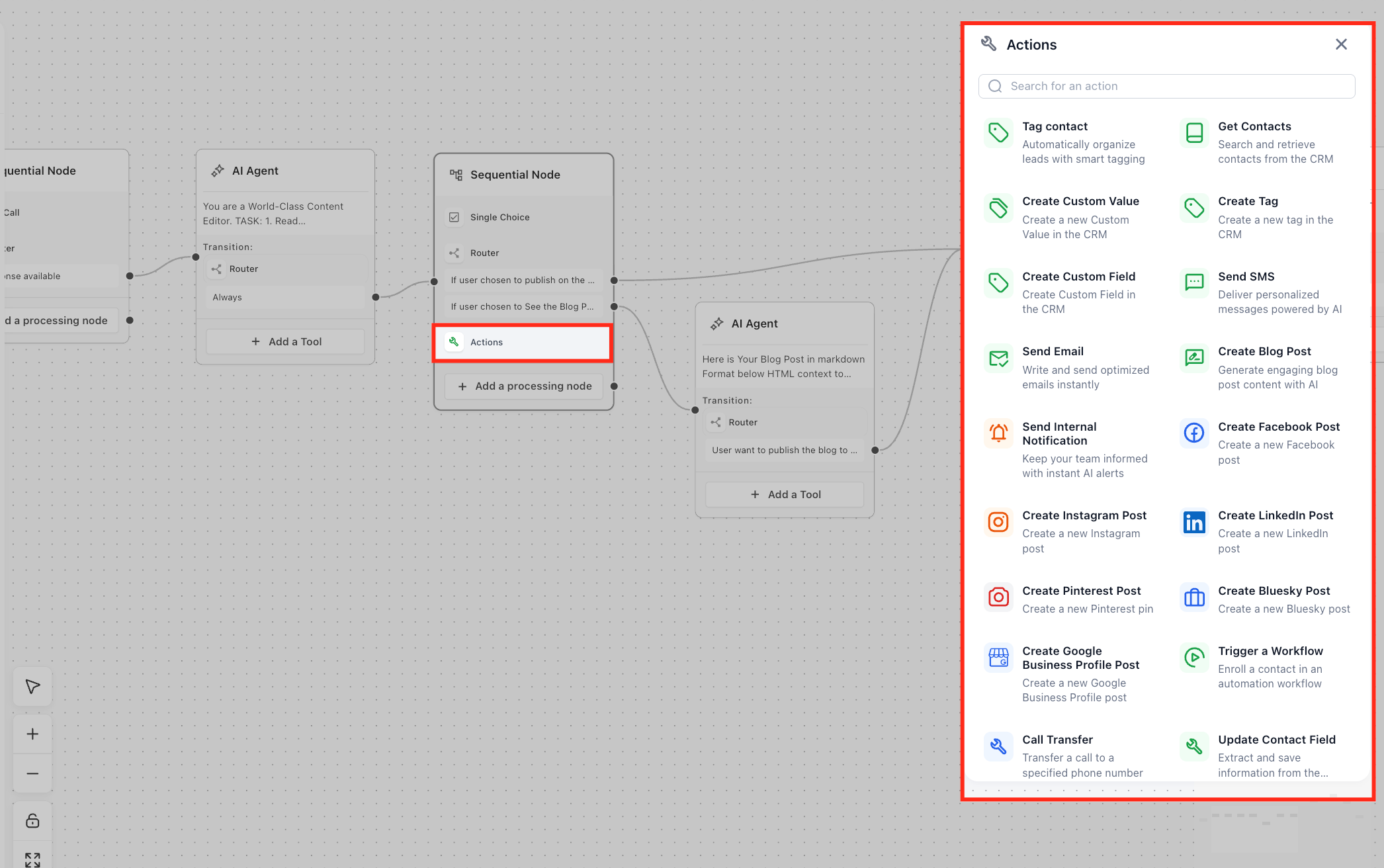Open the Actions row in Sequential Node
The height and width of the screenshot is (868, 1384).
[523, 342]
